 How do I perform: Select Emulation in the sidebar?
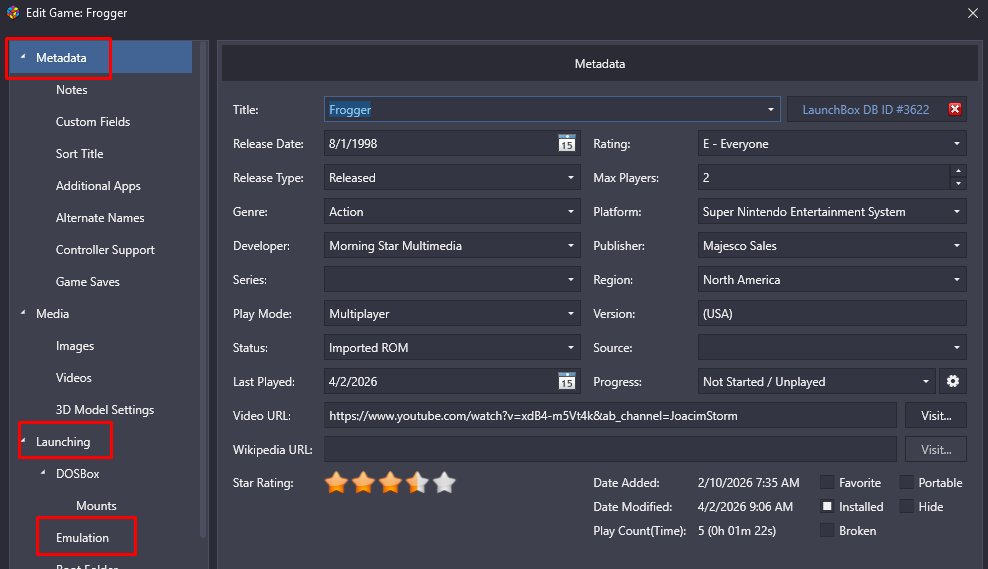[82, 538]
